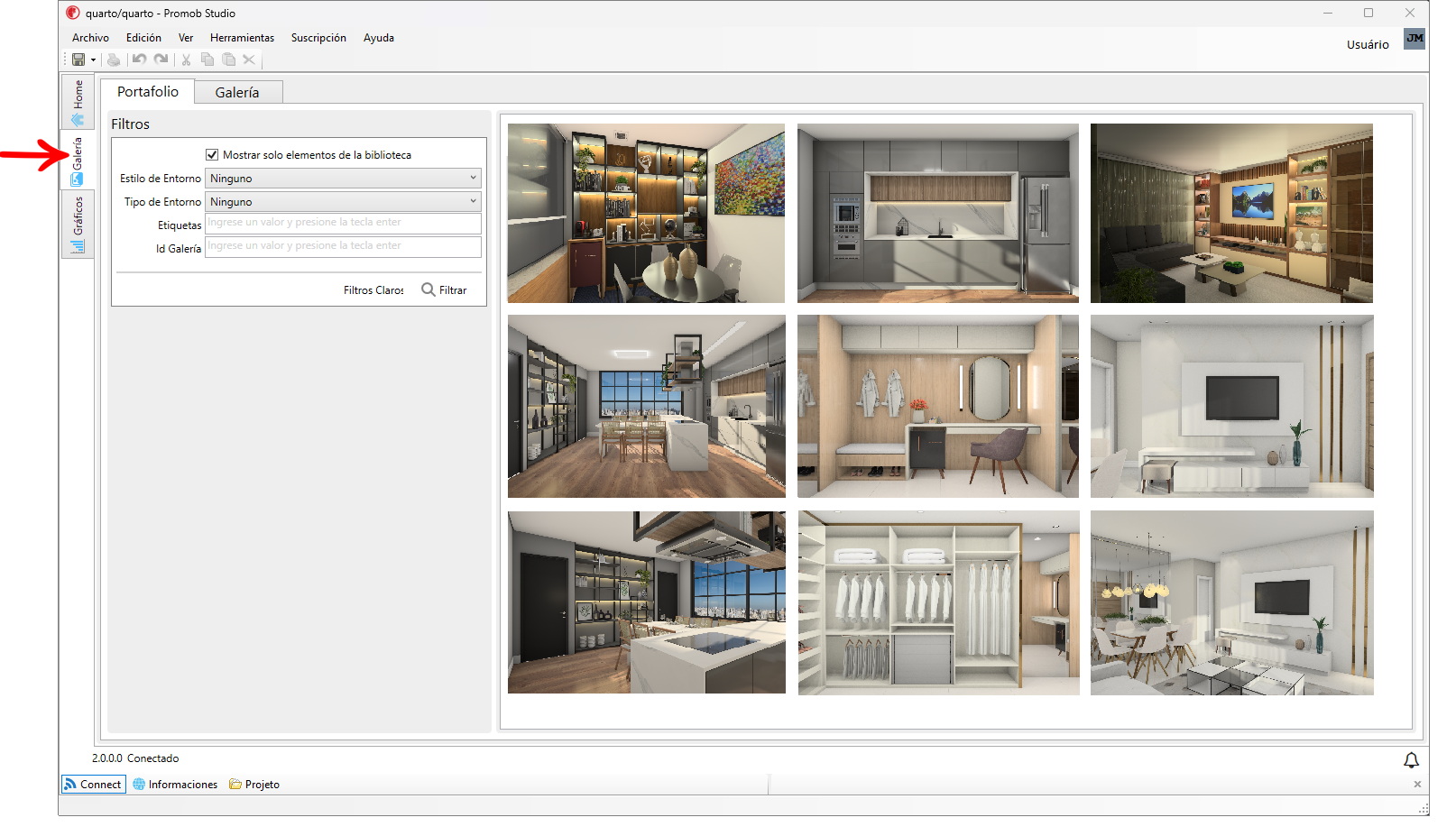Click the Conectado status text

tap(153, 758)
